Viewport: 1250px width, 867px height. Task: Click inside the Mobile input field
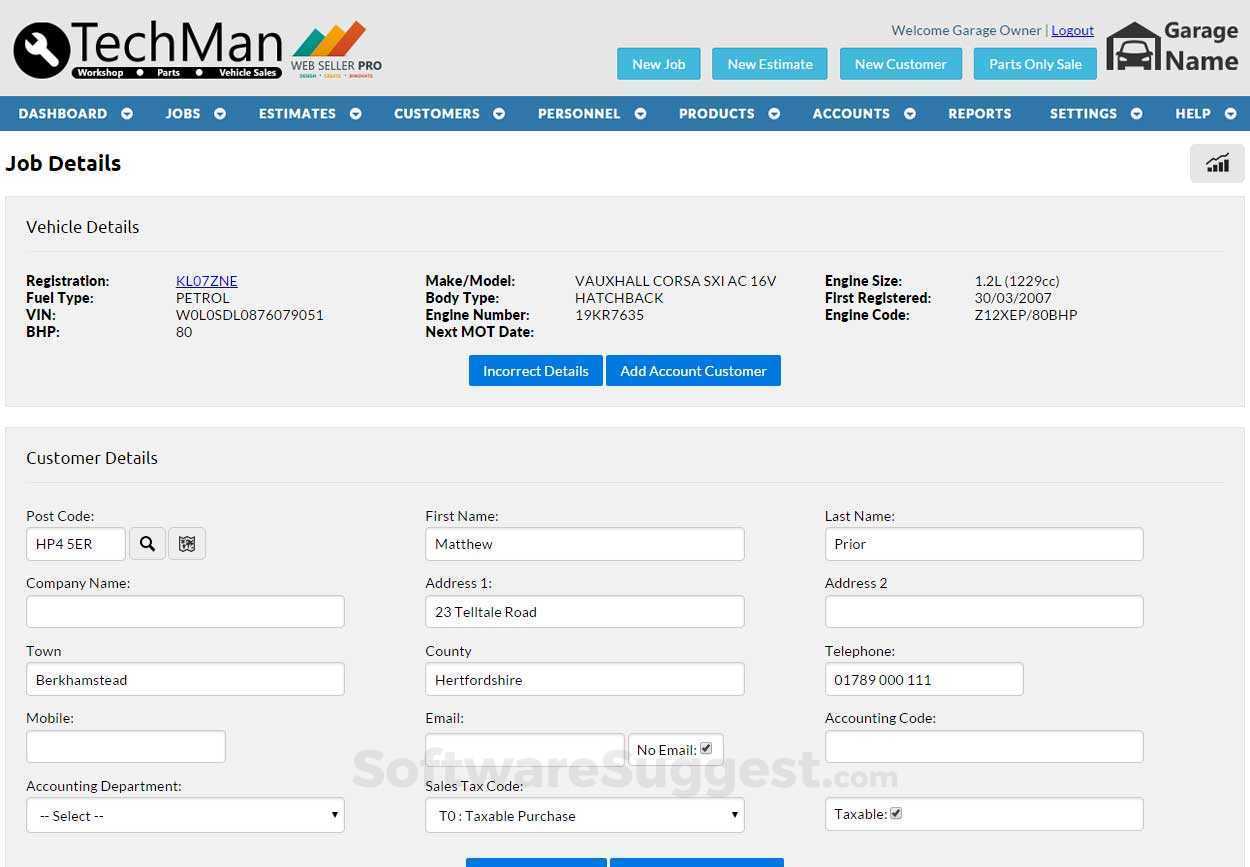tap(125, 746)
